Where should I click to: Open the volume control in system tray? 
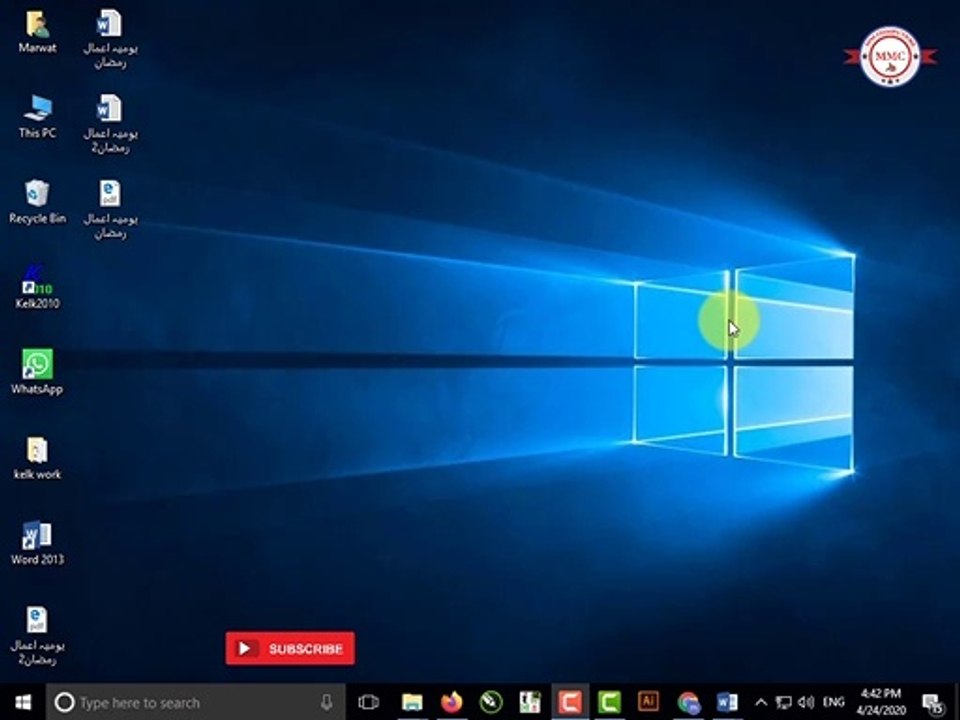click(806, 702)
